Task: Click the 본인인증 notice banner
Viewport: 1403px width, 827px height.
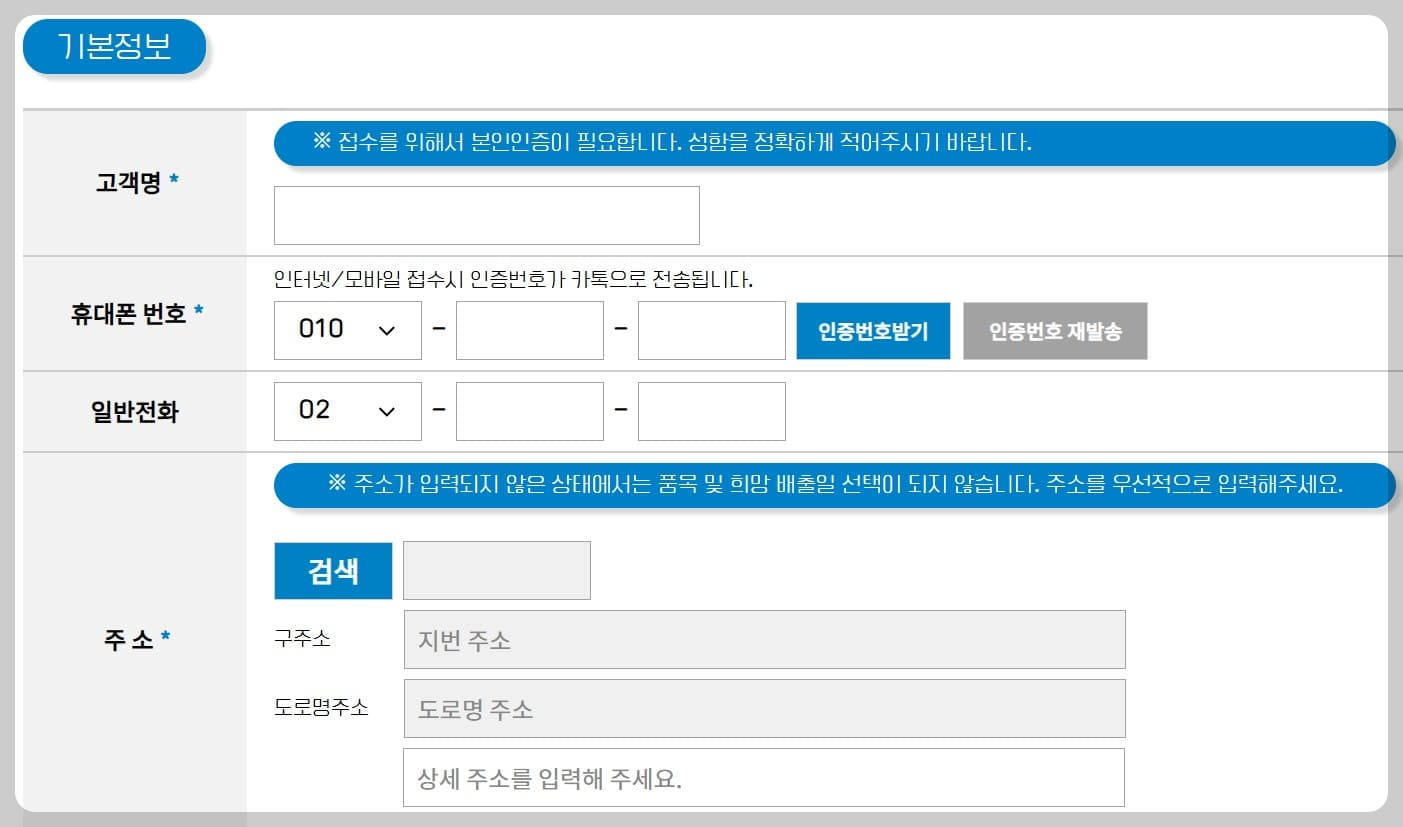Action: 834,143
